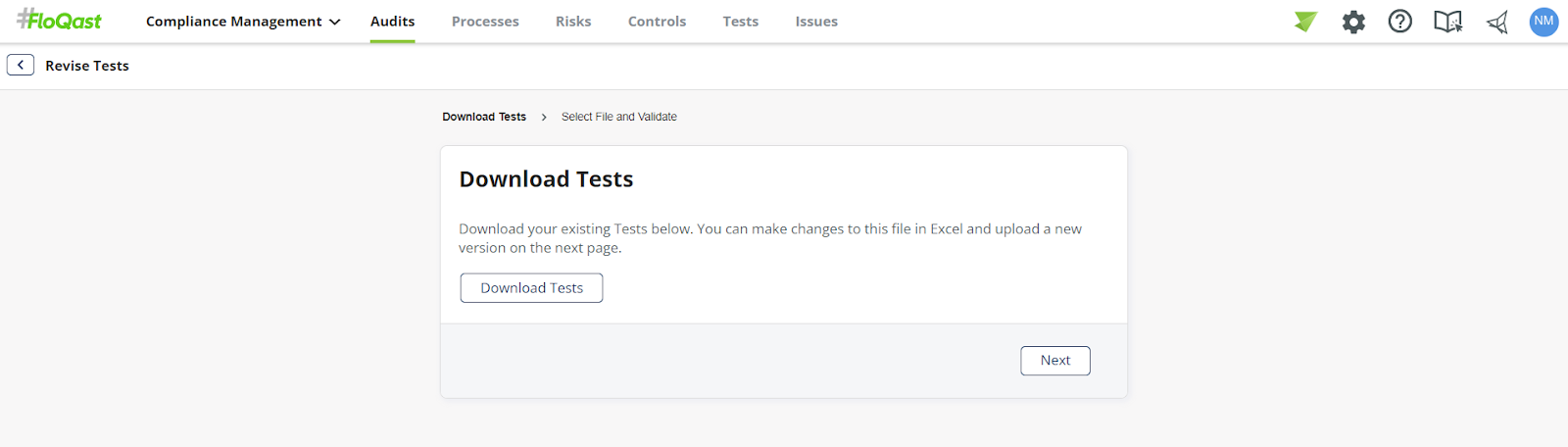Go to the Risks tab
The image size is (1568, 447).
573,22
